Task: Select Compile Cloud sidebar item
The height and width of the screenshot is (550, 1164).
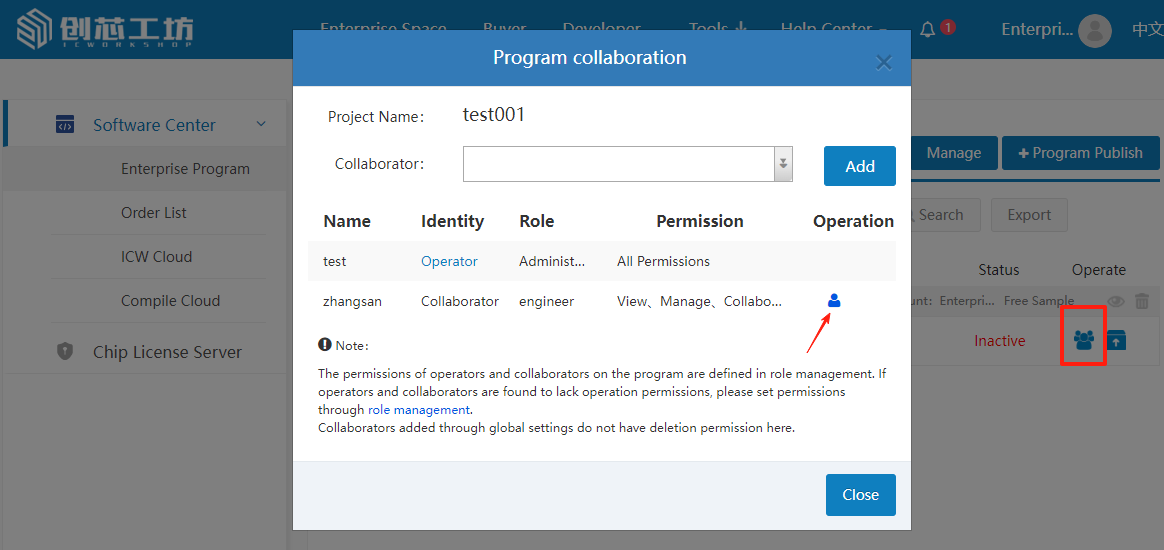Action: tap(170, 301)
